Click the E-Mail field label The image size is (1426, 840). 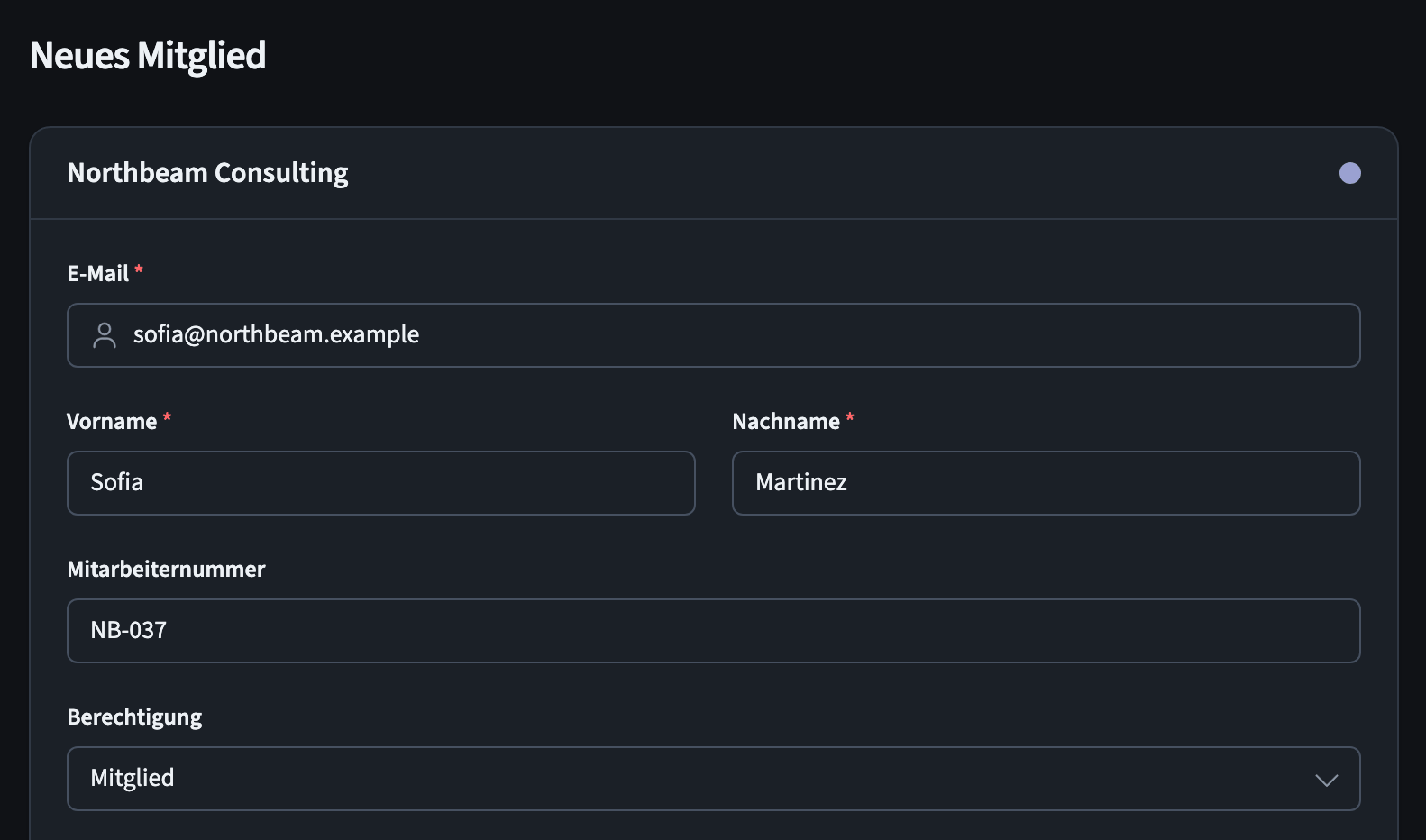click(x=98, y=274)
